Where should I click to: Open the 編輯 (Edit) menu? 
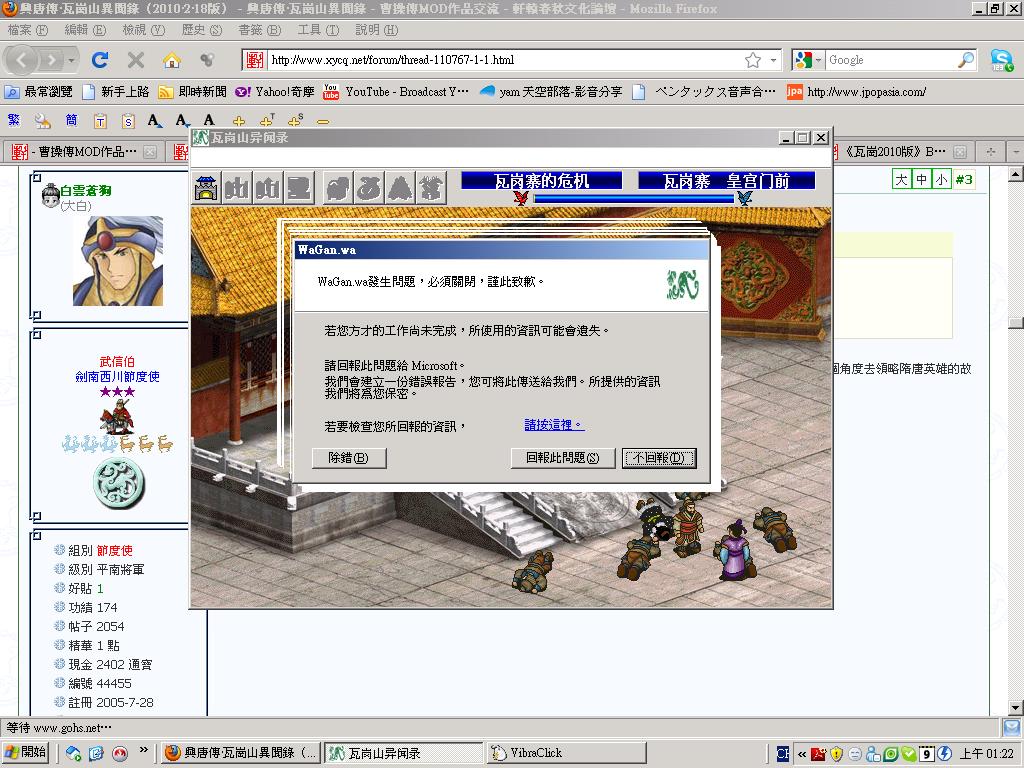(x=85, y=30)
